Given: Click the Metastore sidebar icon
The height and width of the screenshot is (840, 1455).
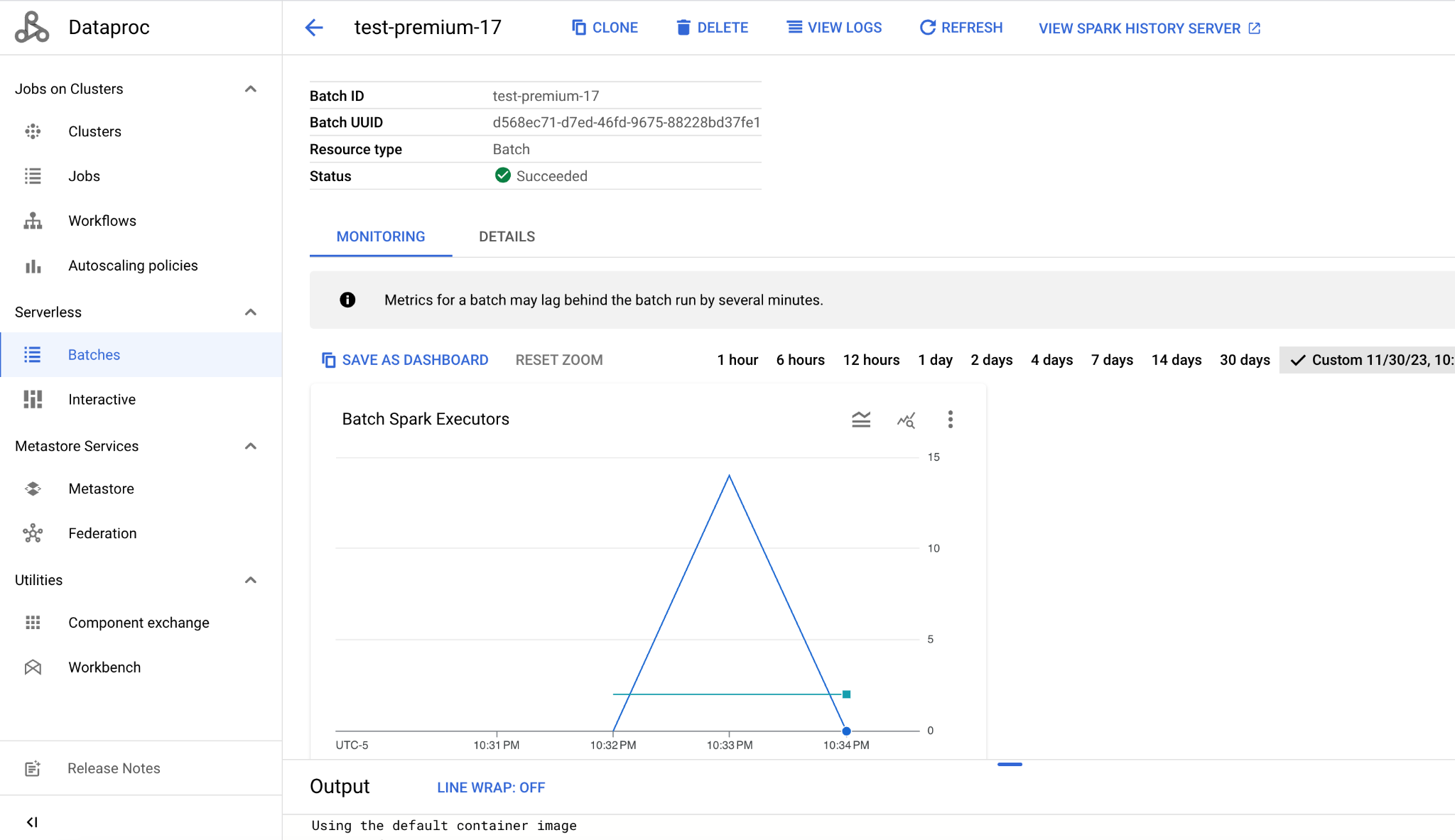Looking at the screenshot, I should click(32, 489).
